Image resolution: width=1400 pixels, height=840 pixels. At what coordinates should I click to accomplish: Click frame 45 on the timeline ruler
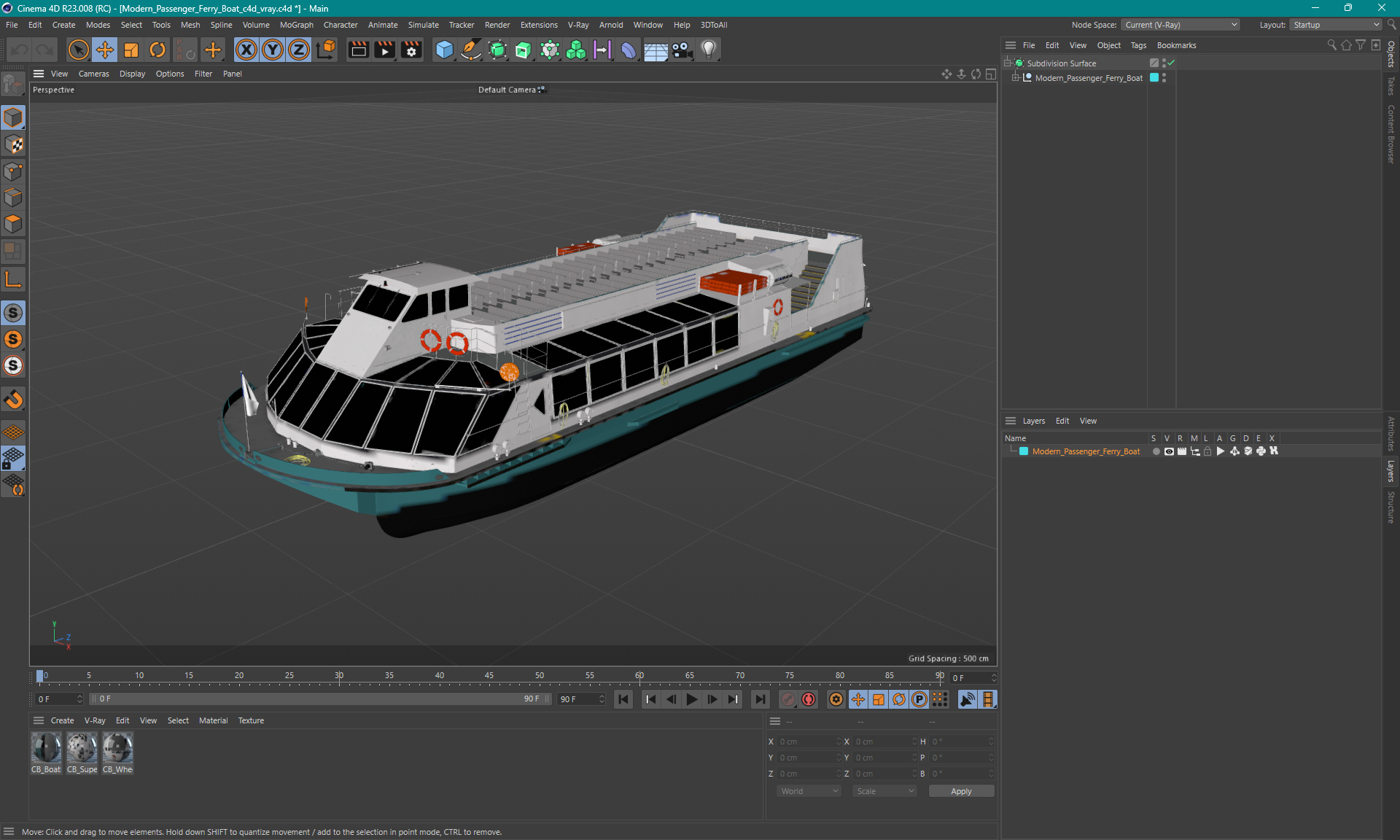pos(489,676)
